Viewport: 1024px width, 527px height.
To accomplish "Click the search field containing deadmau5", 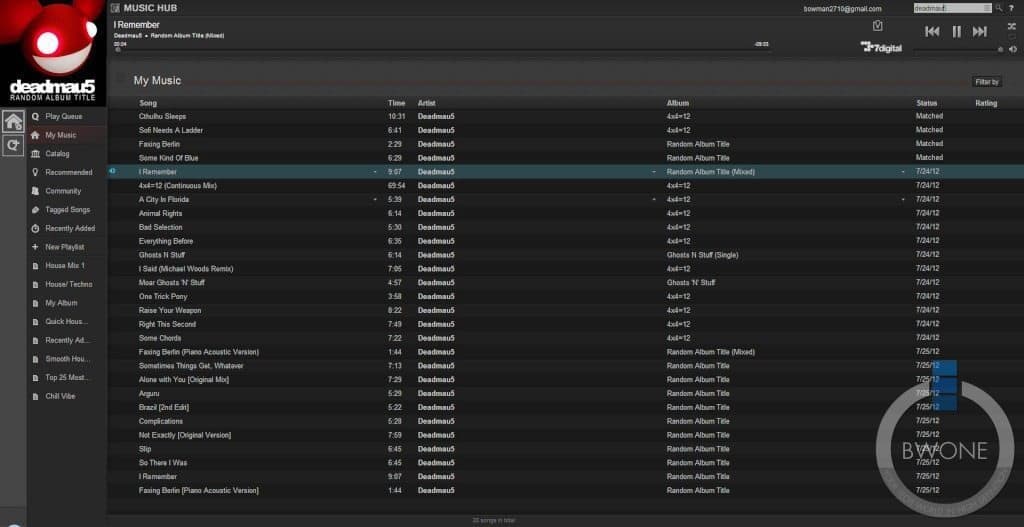I will 952,8.
